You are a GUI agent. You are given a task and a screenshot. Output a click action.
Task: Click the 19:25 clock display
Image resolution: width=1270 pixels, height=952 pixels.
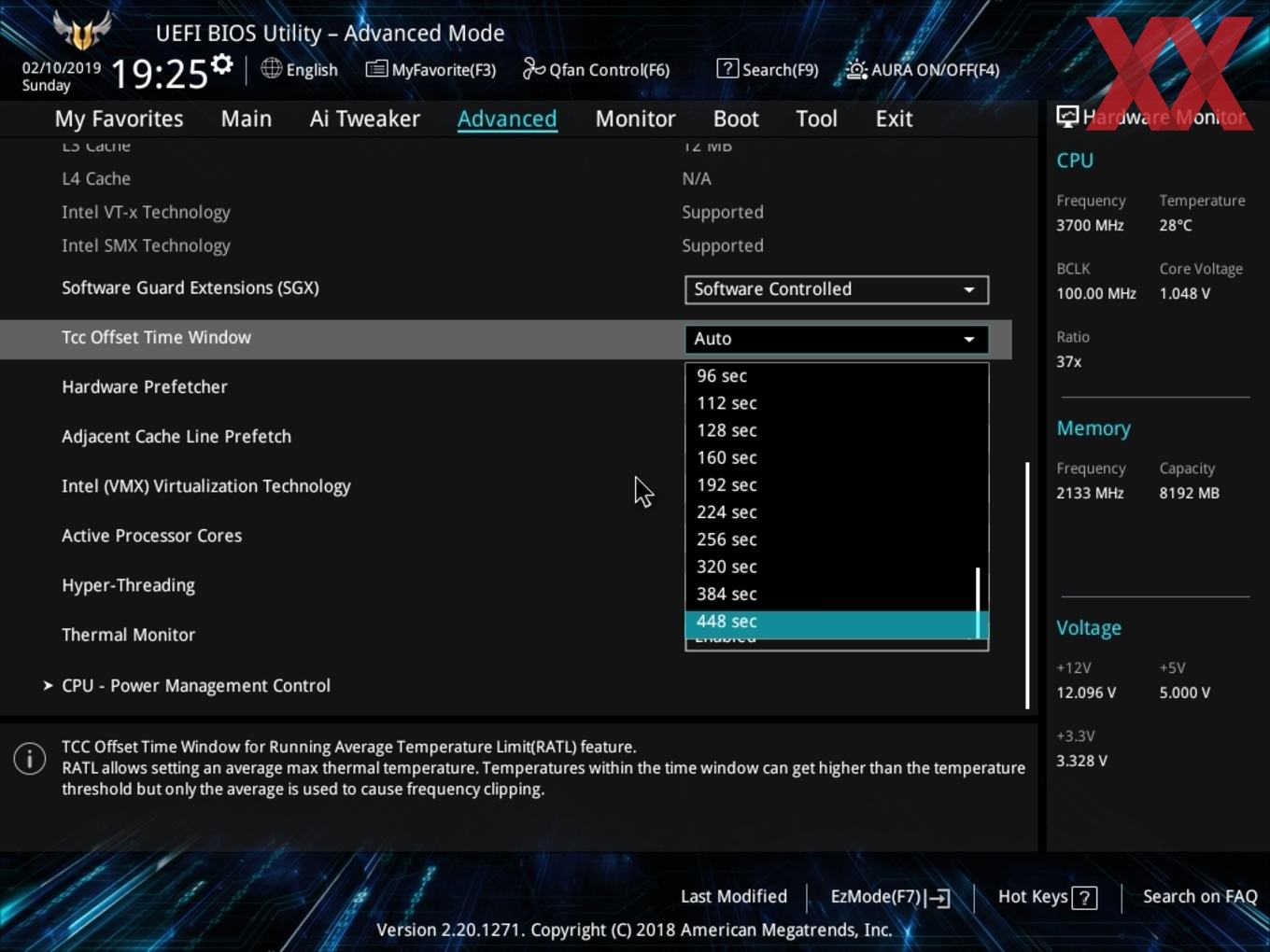point(159,74)
